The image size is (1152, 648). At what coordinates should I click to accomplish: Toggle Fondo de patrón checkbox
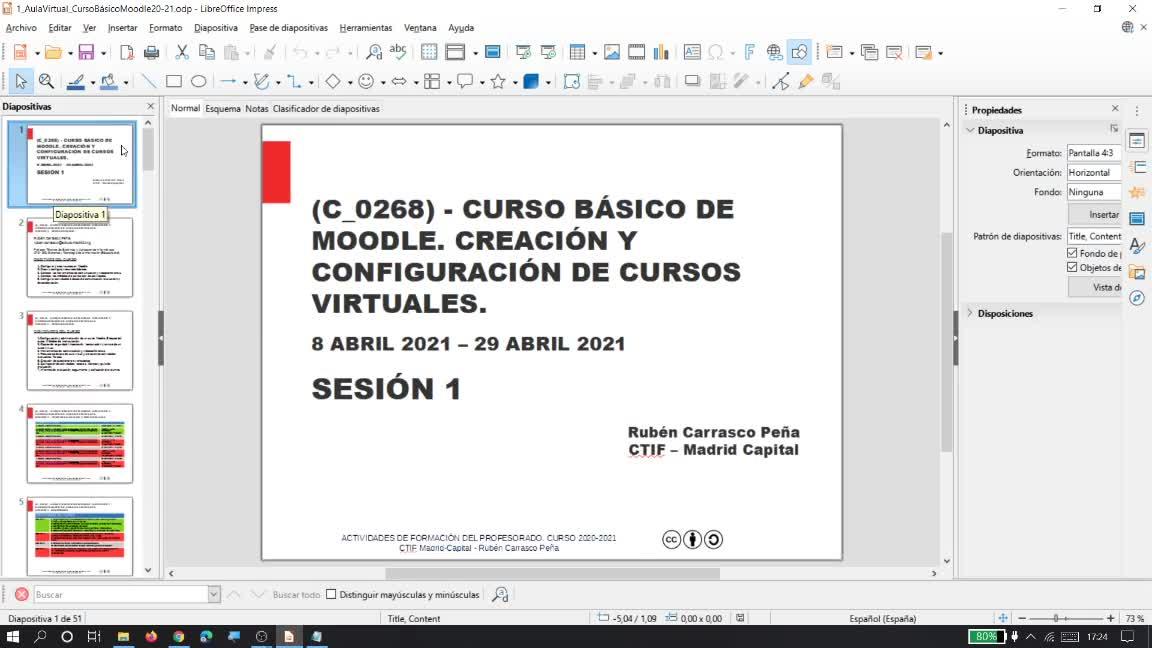pos(1072,253)
